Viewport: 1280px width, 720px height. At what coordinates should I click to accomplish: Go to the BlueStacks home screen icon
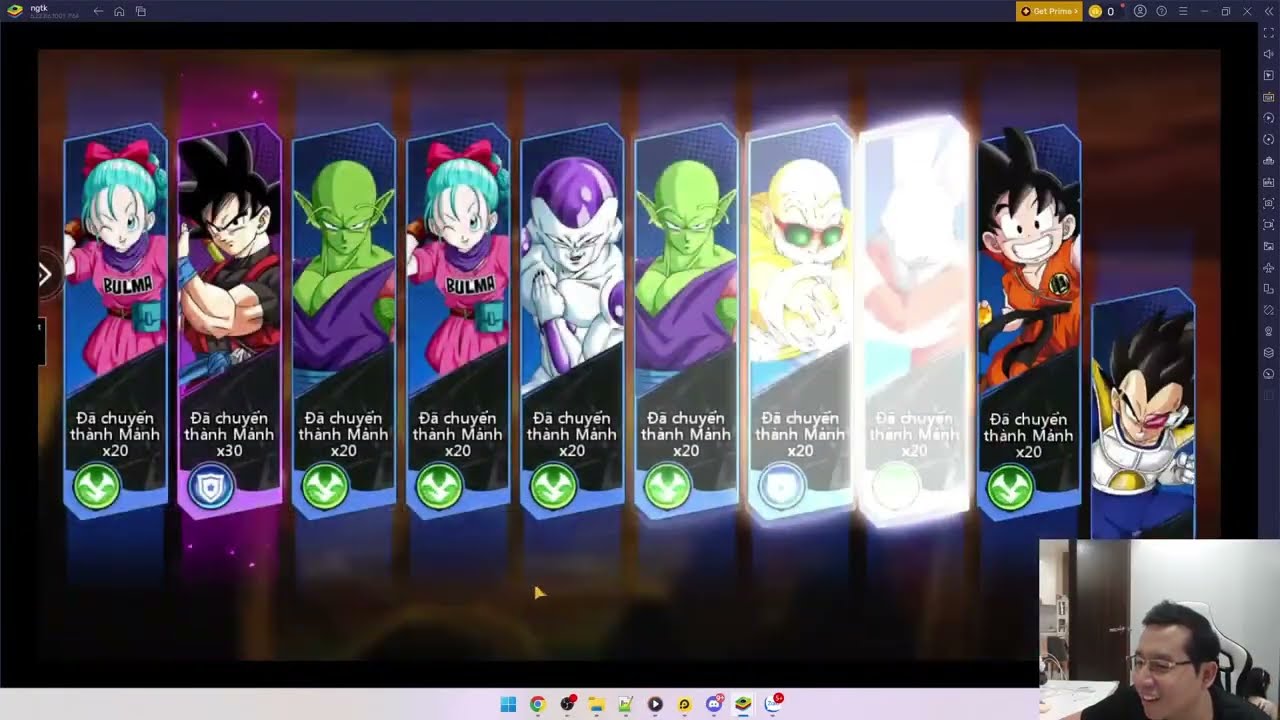pos(119,11)
